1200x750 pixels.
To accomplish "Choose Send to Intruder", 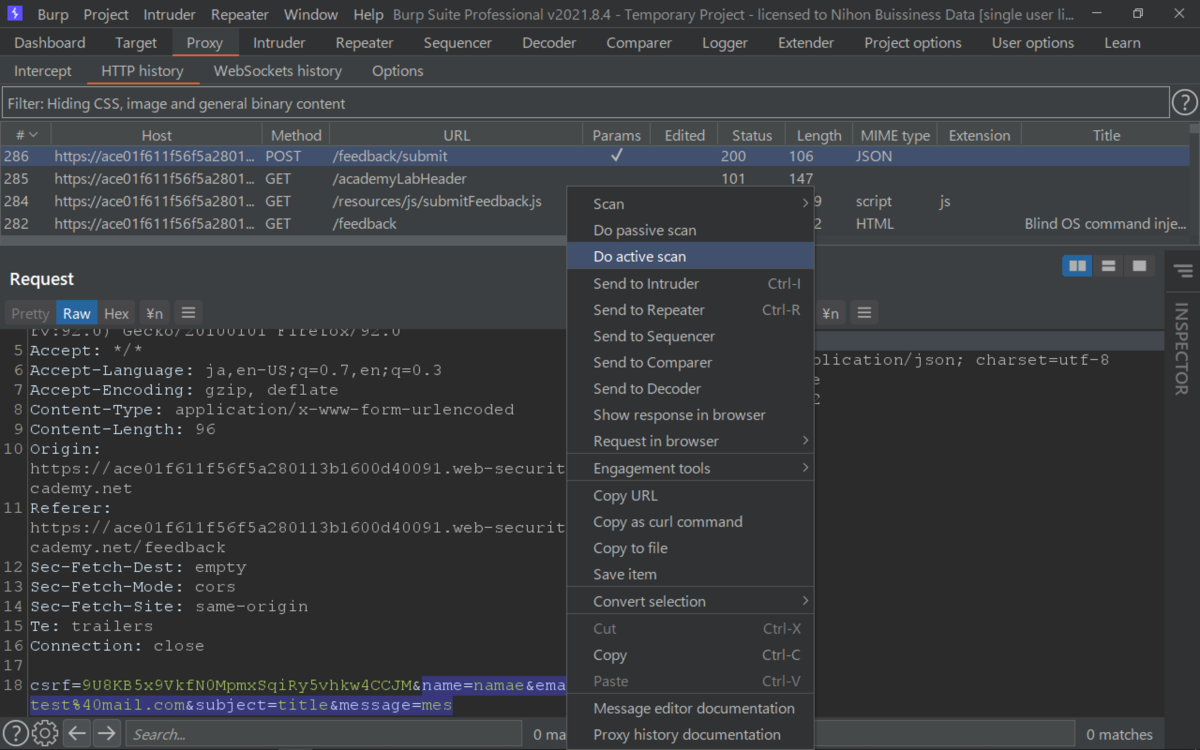I will point(690,283).
